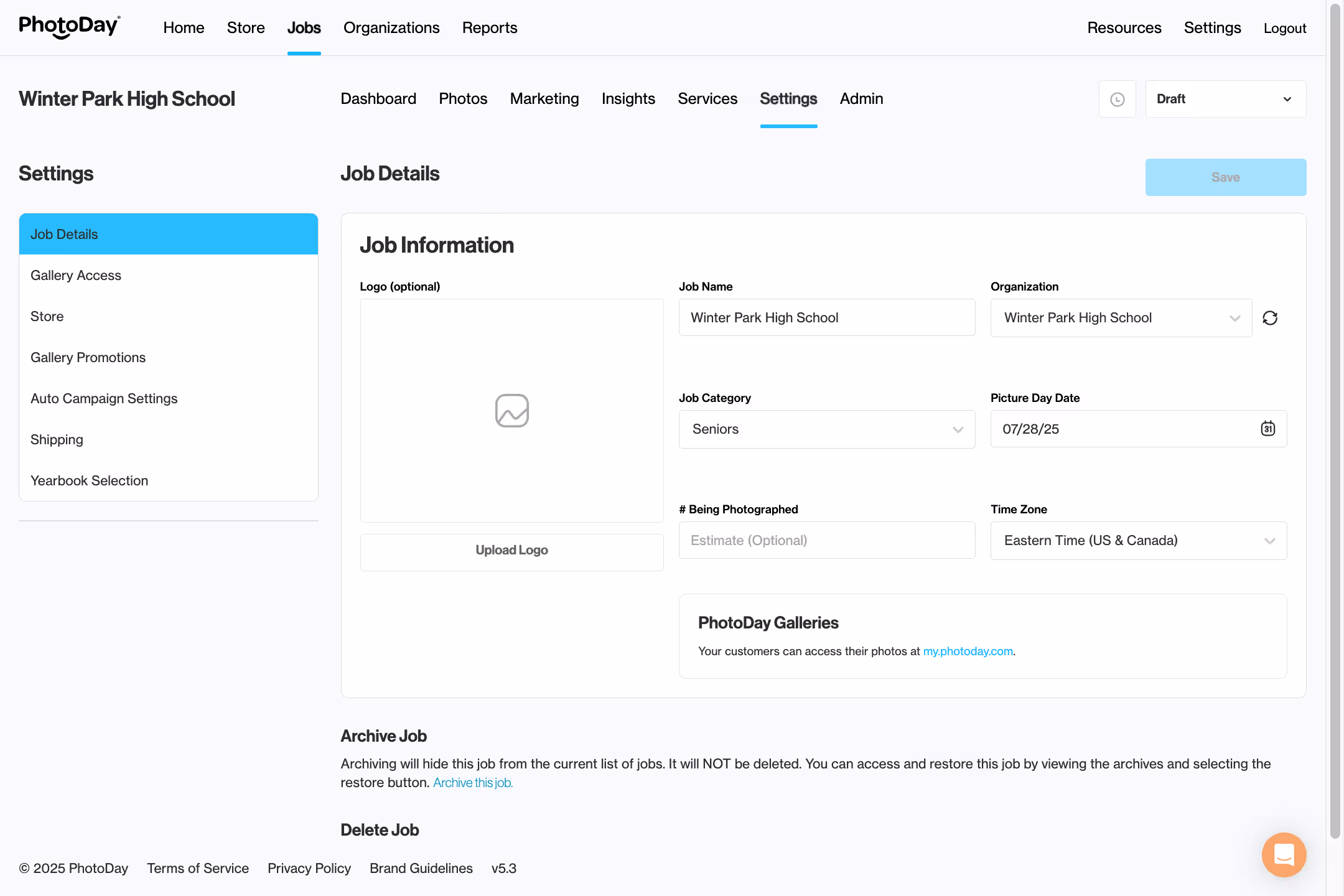Open the job history clock icon
This screenshot has height=896, width=1344.
(1118, 99)
